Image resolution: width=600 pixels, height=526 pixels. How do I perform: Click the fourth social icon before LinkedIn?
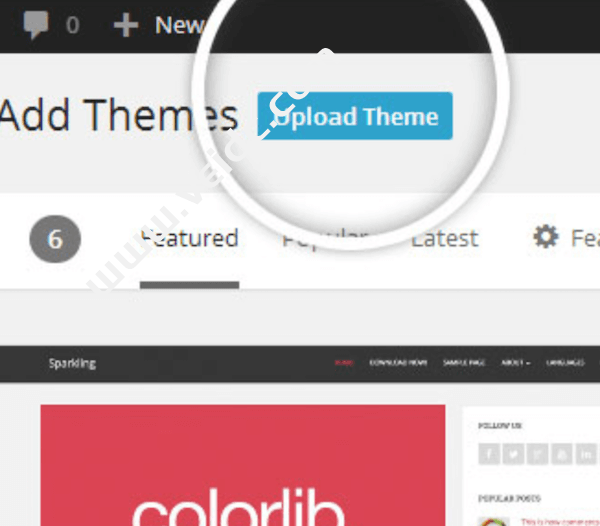point(562,454)
